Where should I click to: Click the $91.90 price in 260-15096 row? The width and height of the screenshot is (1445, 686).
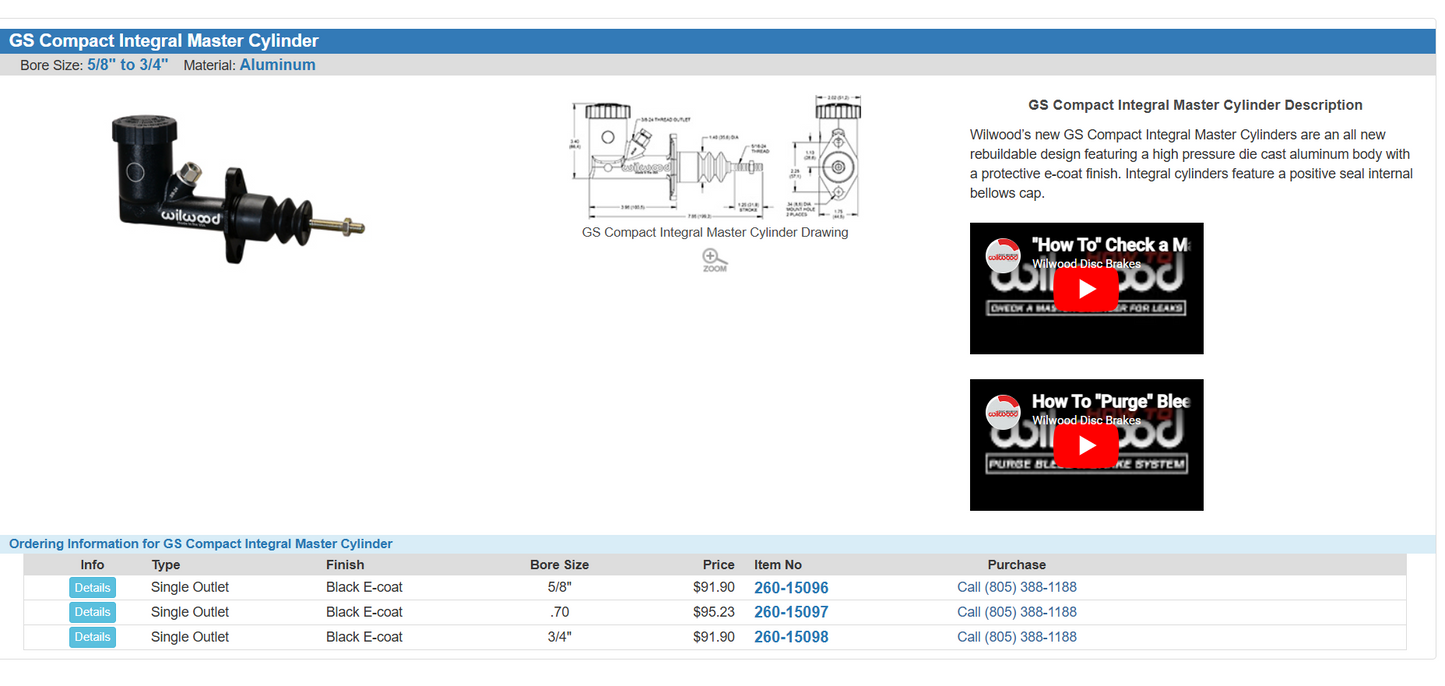pos(714,587)
